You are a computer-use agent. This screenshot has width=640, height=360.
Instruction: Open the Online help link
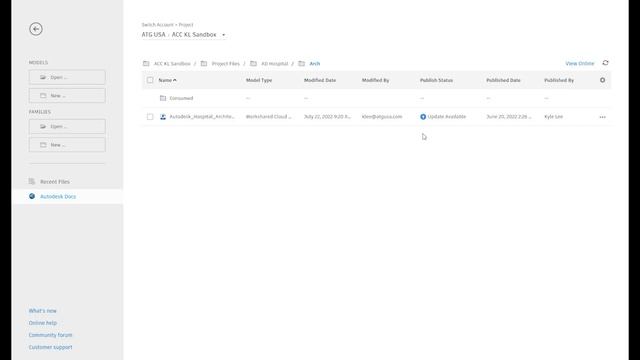click(43, 323)
